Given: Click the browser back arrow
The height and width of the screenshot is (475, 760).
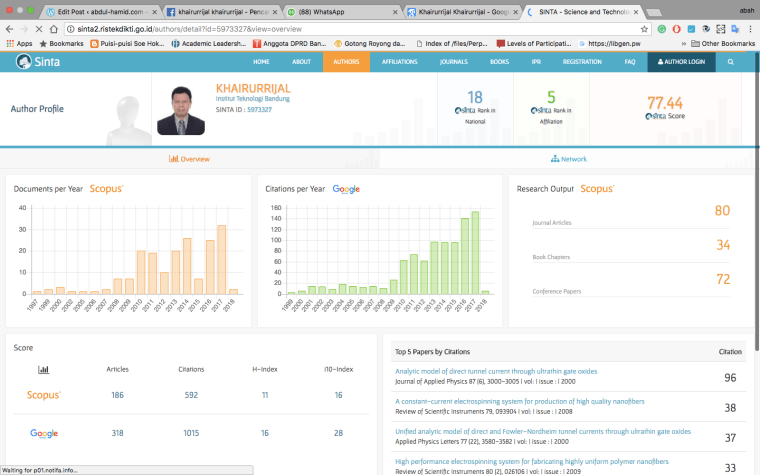Looking at the screenshot, I should pyautogui.click(x=11, y=29).
